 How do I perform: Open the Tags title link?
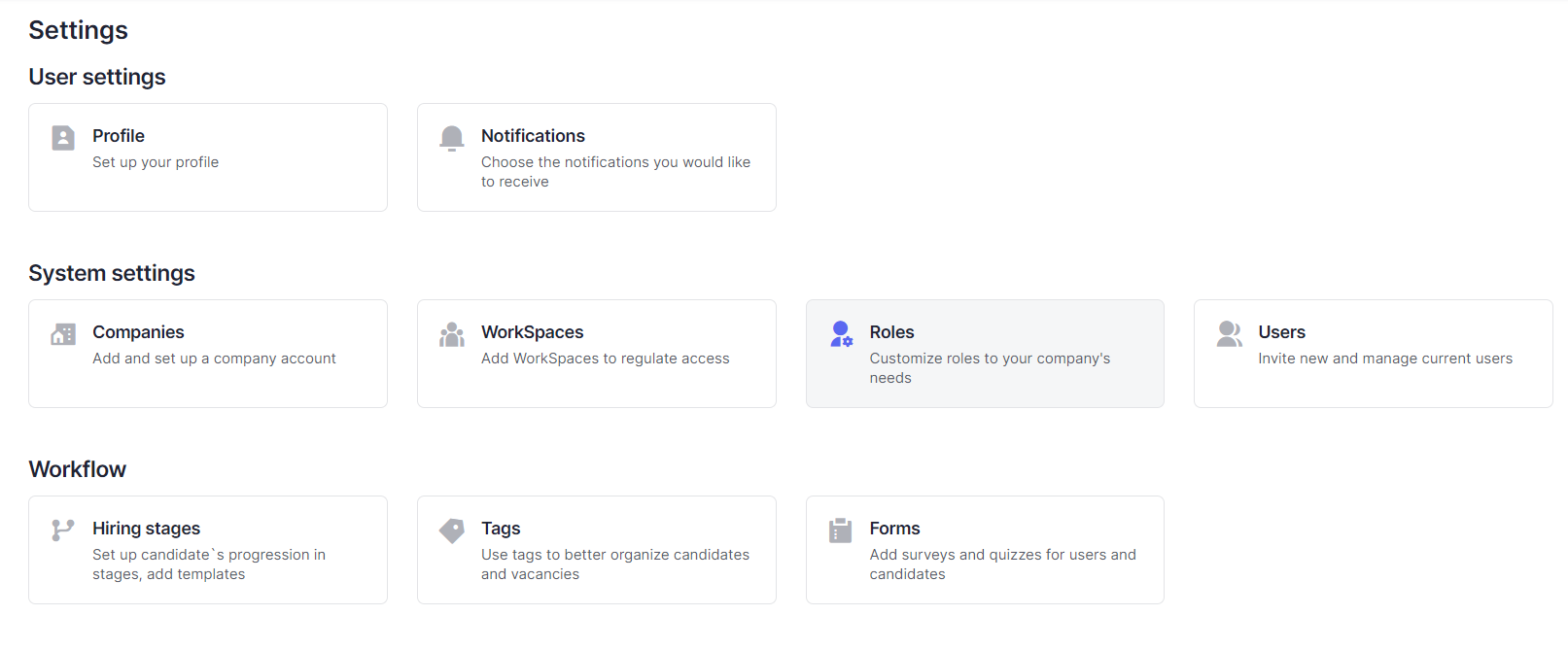[501, 529]
